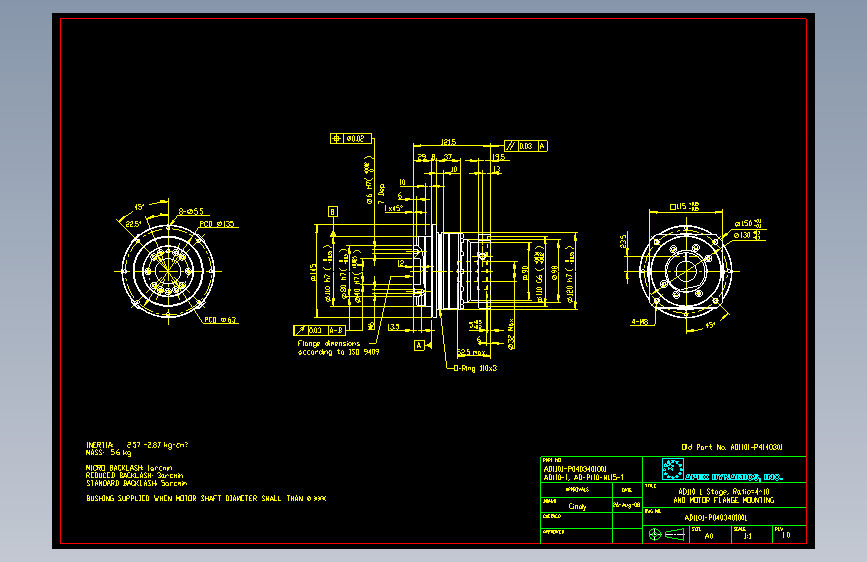Select the ø0.02 position tolerance frame
This screenshot has height=562, width=867.
pyautogui.click(x=351, y=138)
